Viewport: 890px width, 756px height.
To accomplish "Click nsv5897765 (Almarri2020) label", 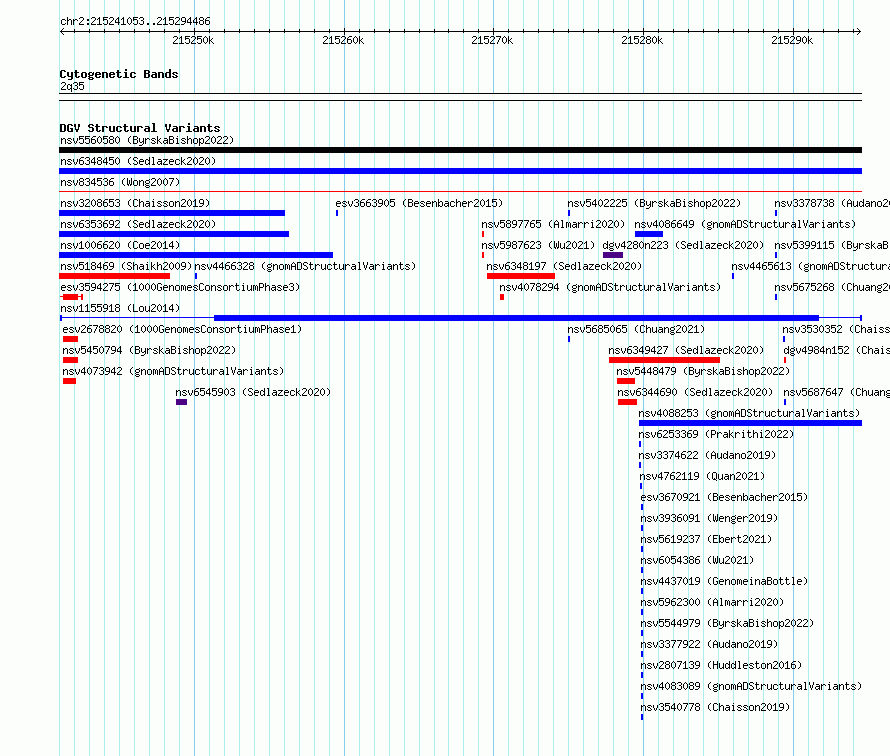I will point(553,224).
